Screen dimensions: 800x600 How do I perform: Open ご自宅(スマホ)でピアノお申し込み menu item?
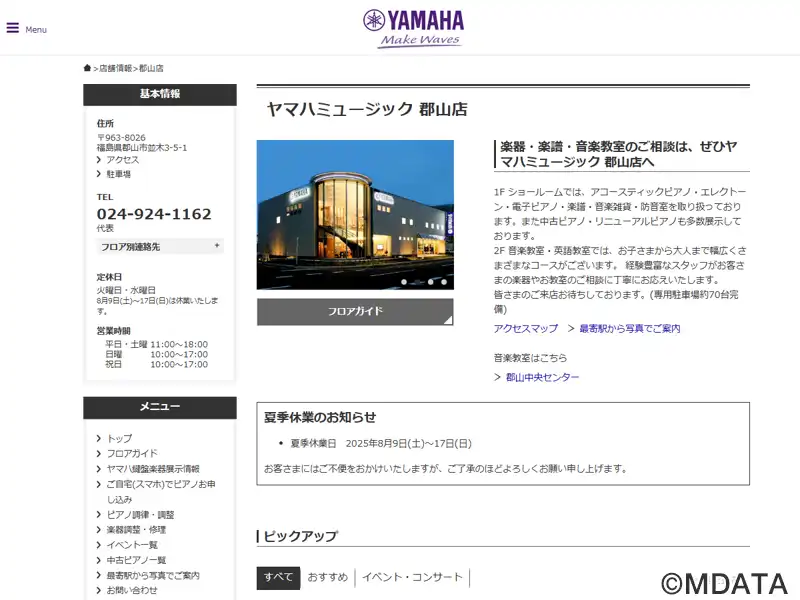click(161, 491)
